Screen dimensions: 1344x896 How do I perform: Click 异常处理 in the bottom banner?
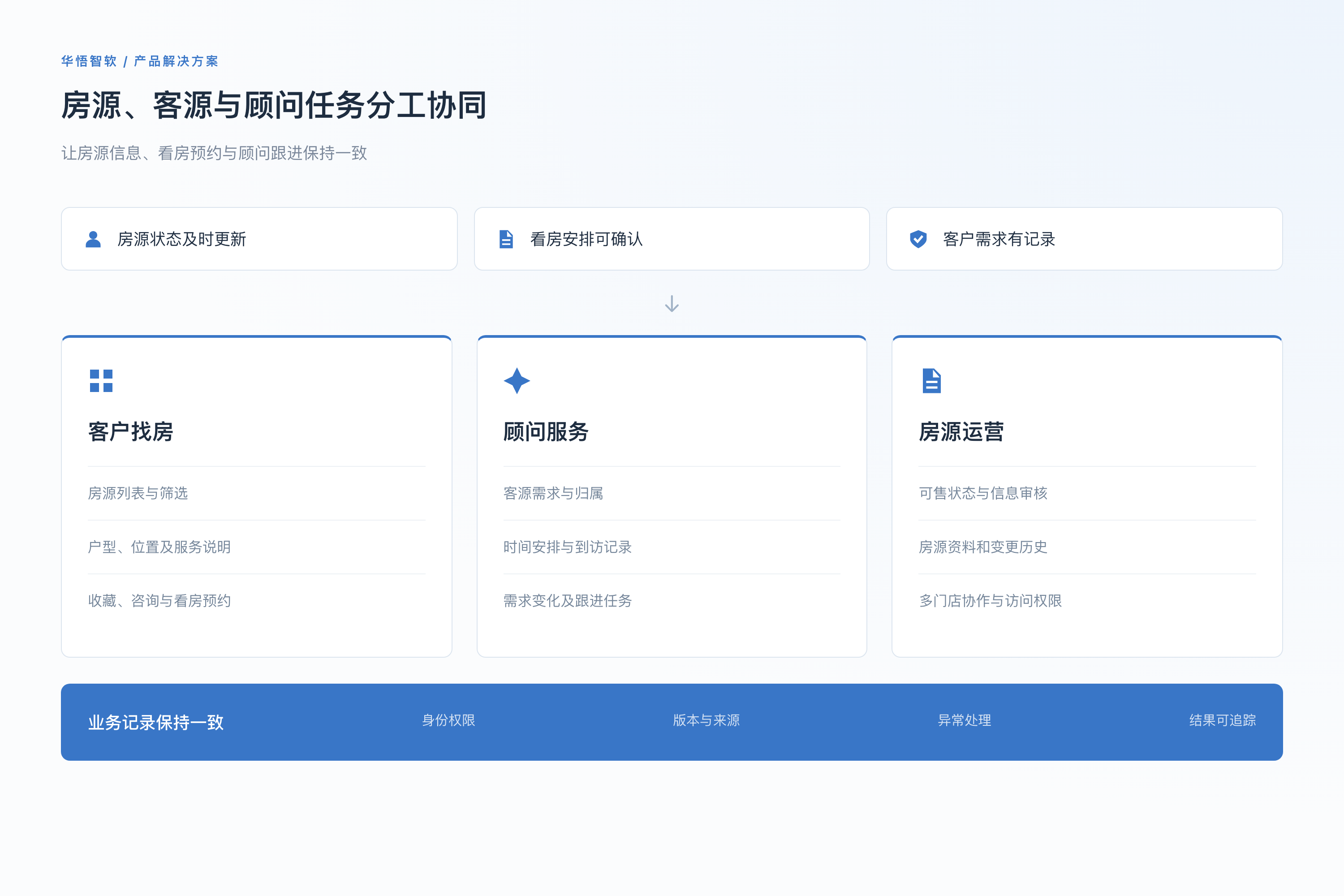click(x=965, y=720)
